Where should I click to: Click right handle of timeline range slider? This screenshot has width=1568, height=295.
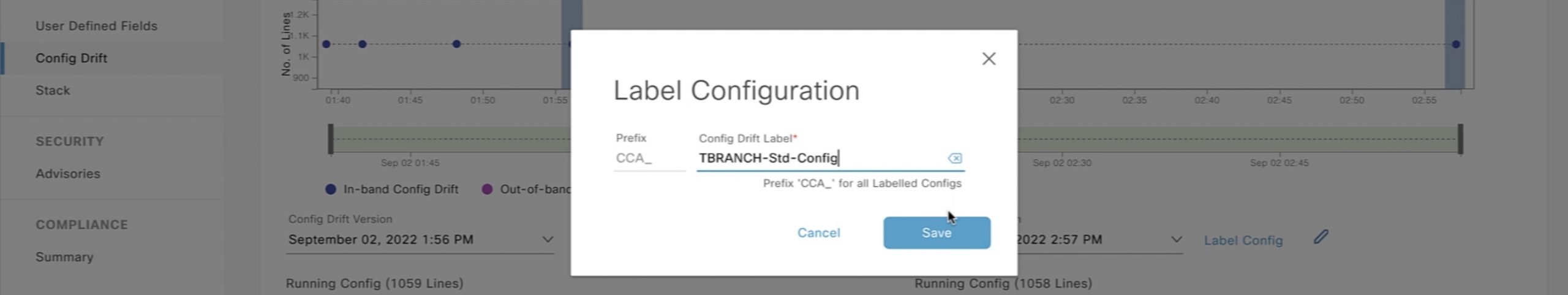[x=1460, y=139]
